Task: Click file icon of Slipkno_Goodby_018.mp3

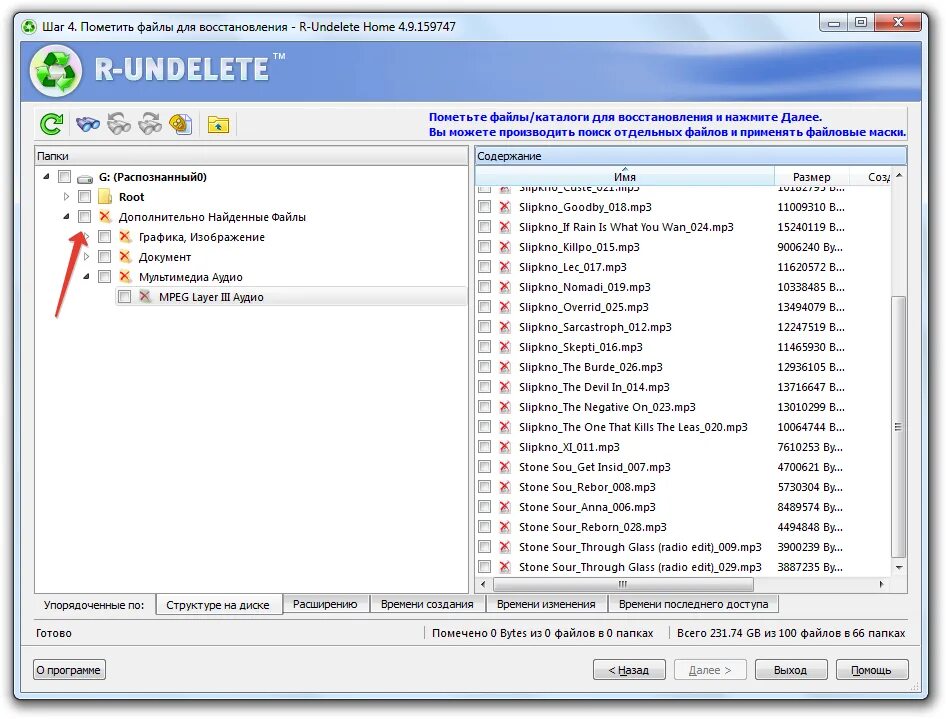Action: point(504,207)
